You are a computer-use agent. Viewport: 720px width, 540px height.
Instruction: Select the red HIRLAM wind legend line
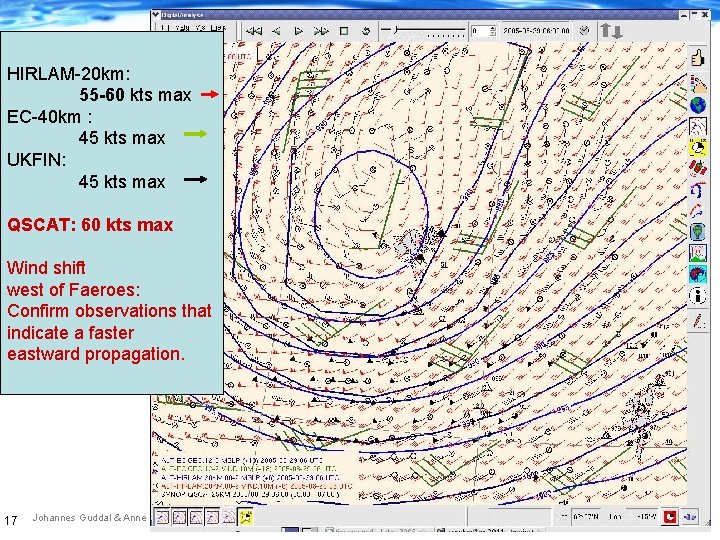256,486
